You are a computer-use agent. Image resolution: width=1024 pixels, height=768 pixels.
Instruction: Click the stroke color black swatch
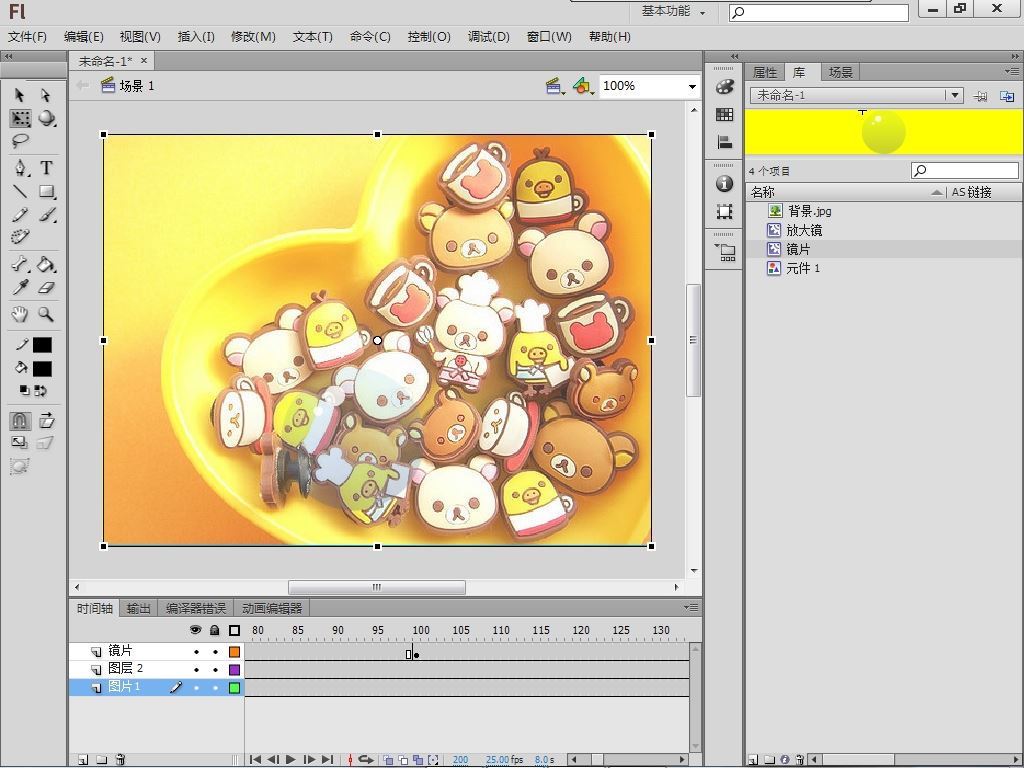click(x=42, y=345)
